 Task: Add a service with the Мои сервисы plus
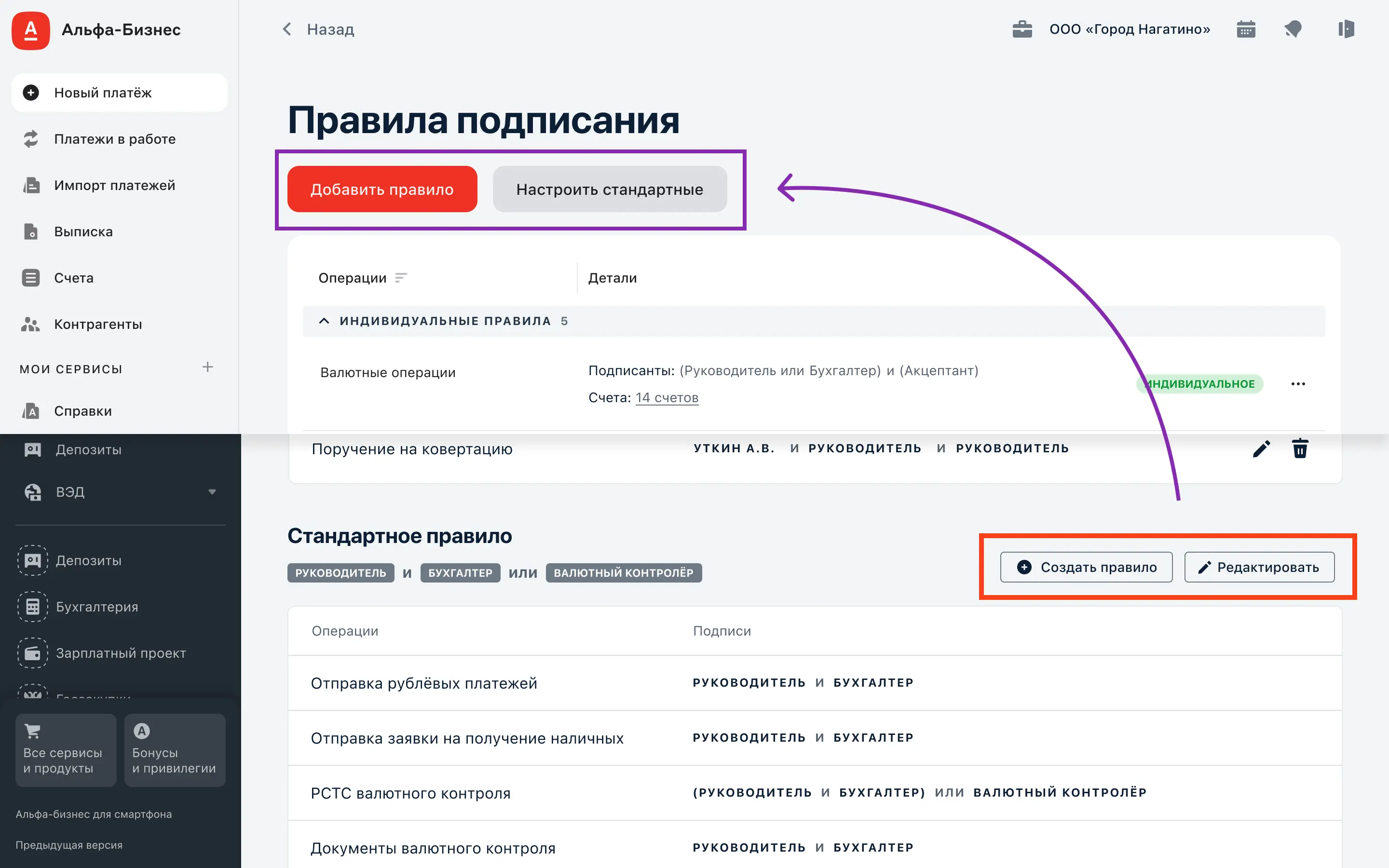[208, 367]
